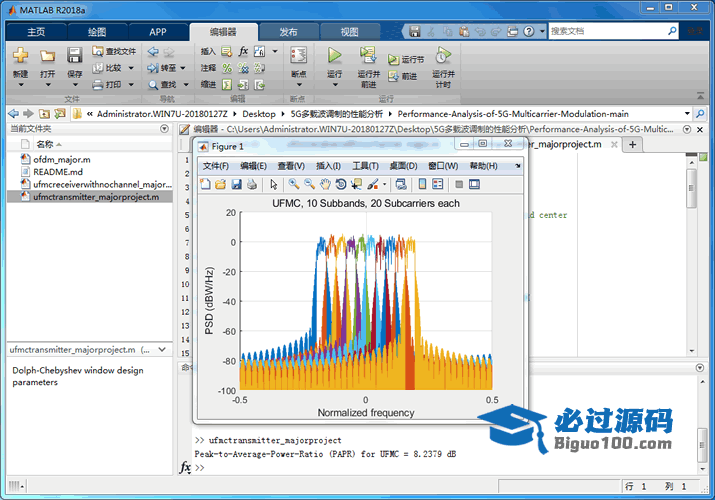This screenshot has width=715, height=500.
Task: Click the Link Plot icon in Figure 1
Action: tap(401, 184)
